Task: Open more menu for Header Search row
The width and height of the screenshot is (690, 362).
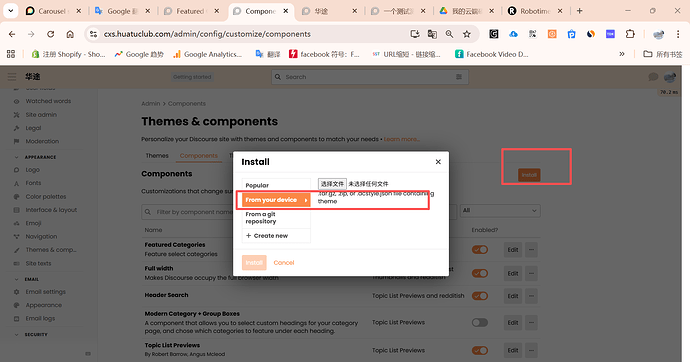Action: (531, 296)
